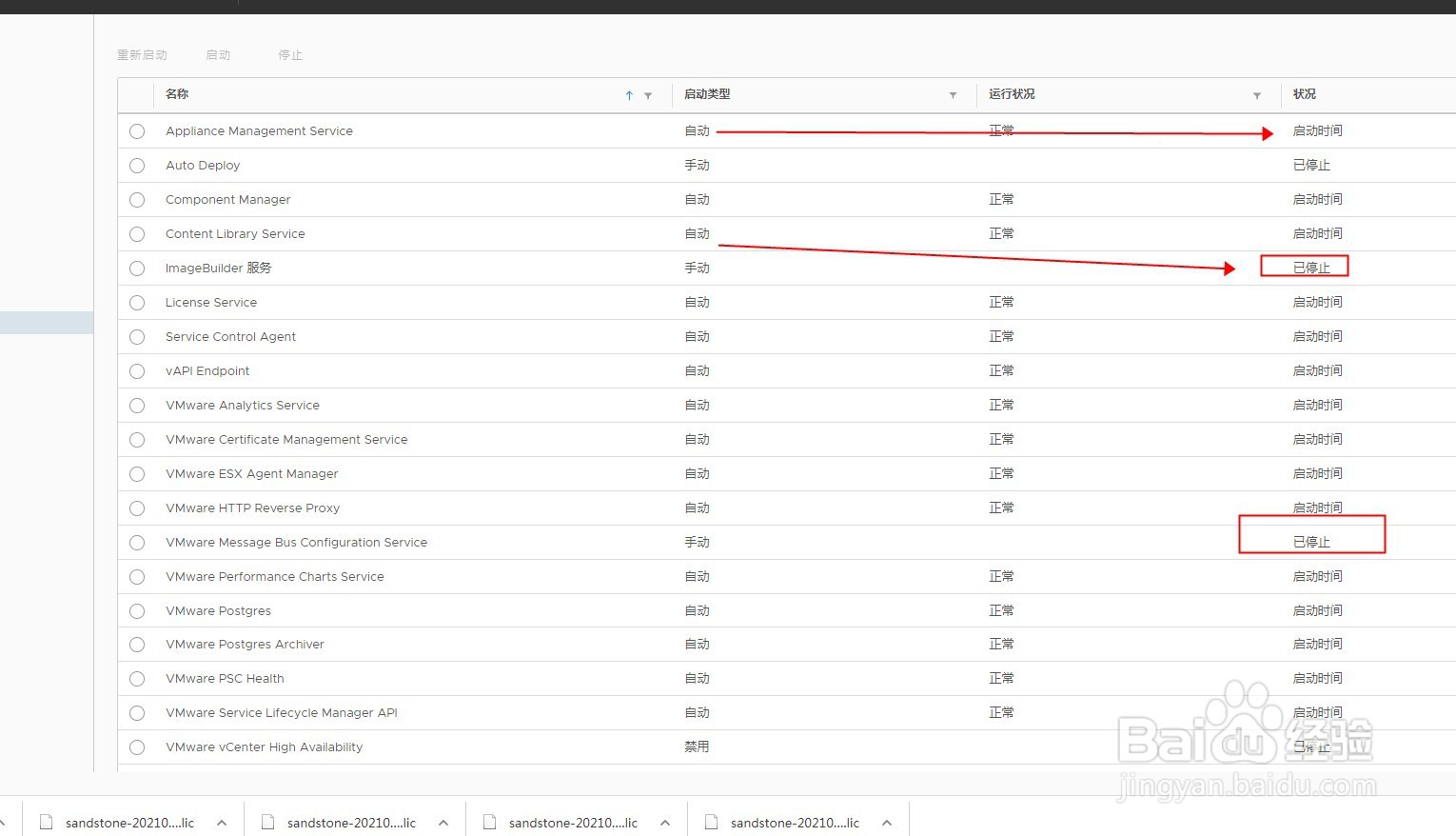Image resolution: width=1456 pixels, height=836 pixels.
Task: Open the 名称 column filter
Action: tap(648, 95)
